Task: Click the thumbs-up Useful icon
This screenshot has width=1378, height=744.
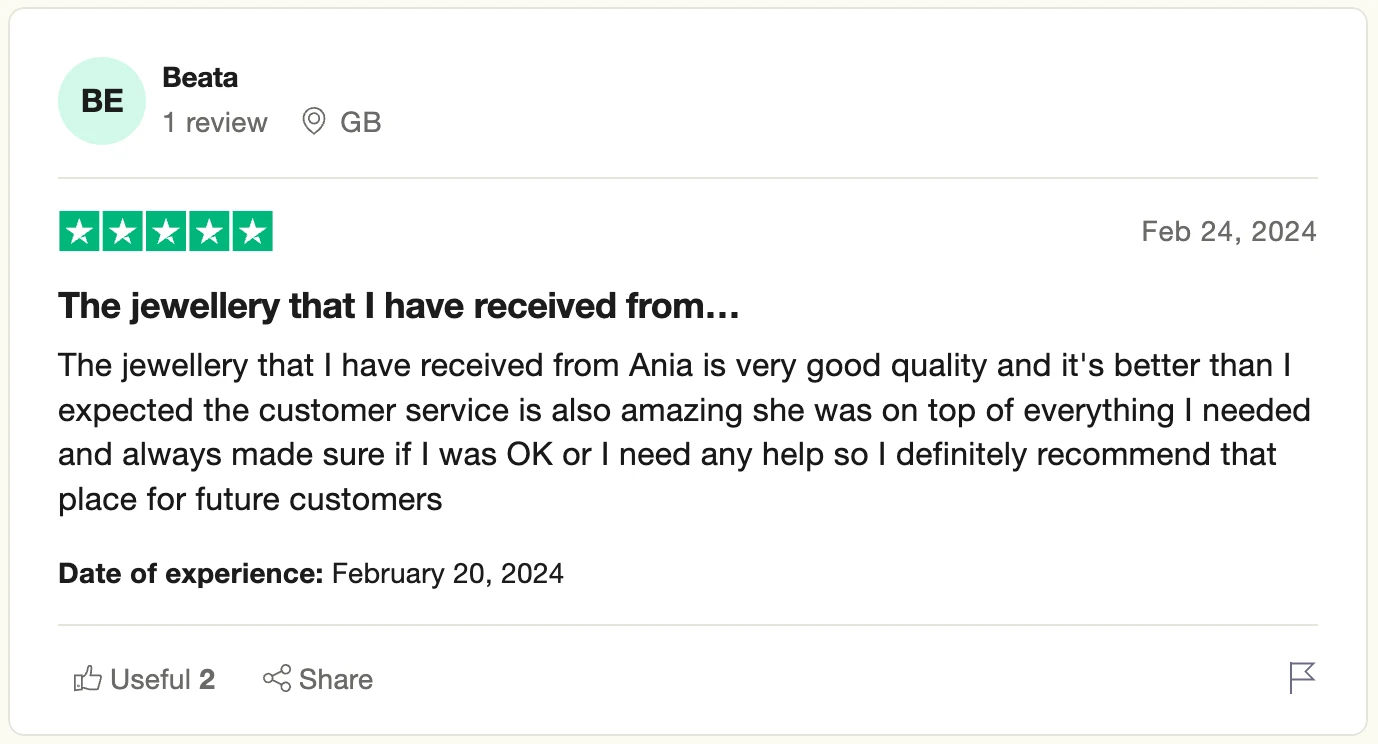Action: coord(88,680)
